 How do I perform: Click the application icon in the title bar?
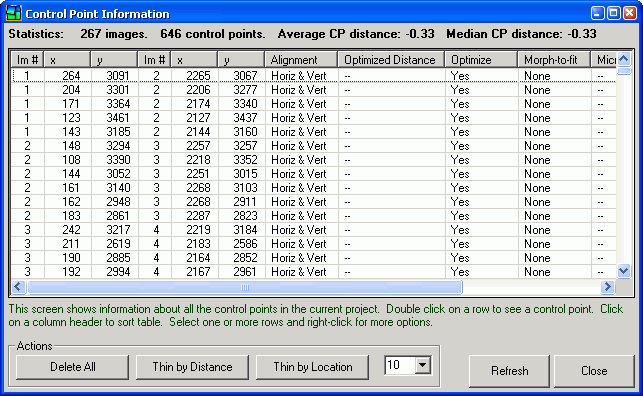(x=14, y=13)
